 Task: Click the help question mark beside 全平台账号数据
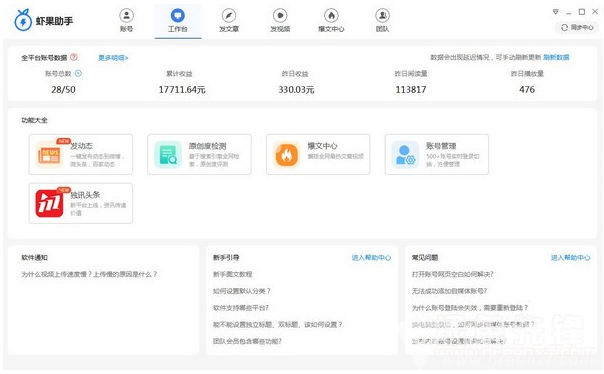click(x=74, y=57)
